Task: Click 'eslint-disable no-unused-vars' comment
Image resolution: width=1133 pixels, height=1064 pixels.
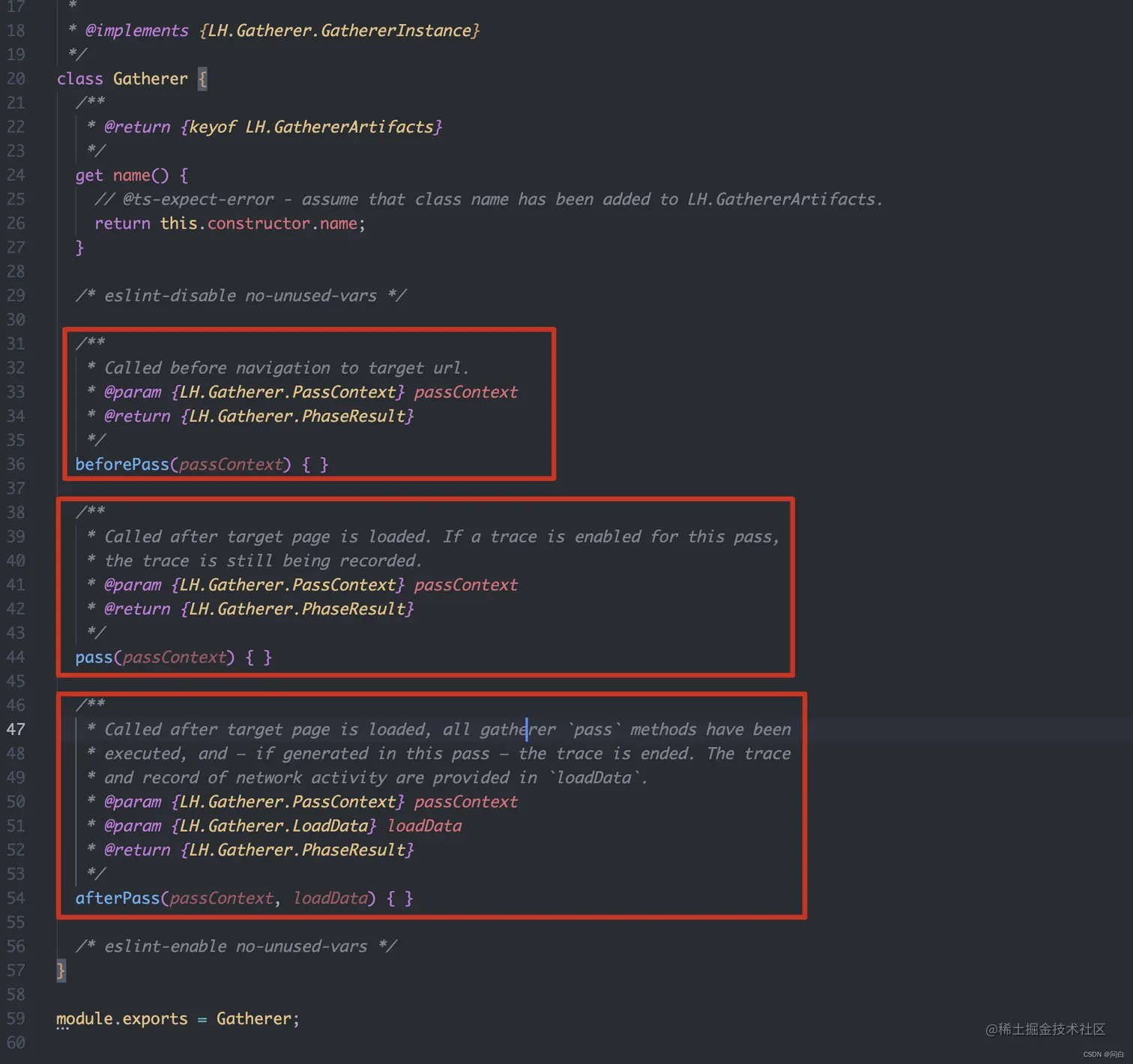Action: (241, 296)
